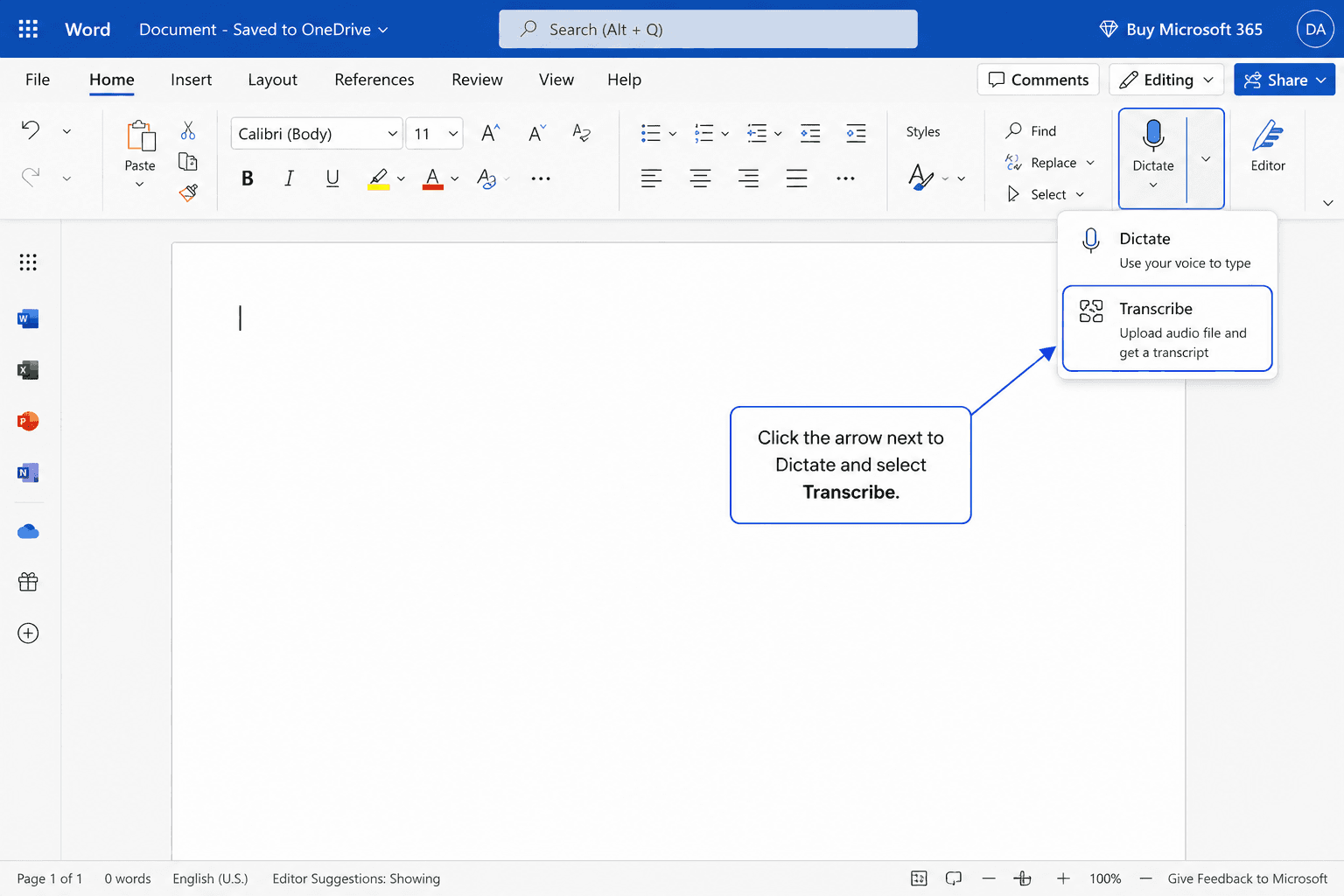The height and width of the screenshot is (896, 1344).
Task: Open PowerPoint from the left app sidebar
Action: [28, 421]
